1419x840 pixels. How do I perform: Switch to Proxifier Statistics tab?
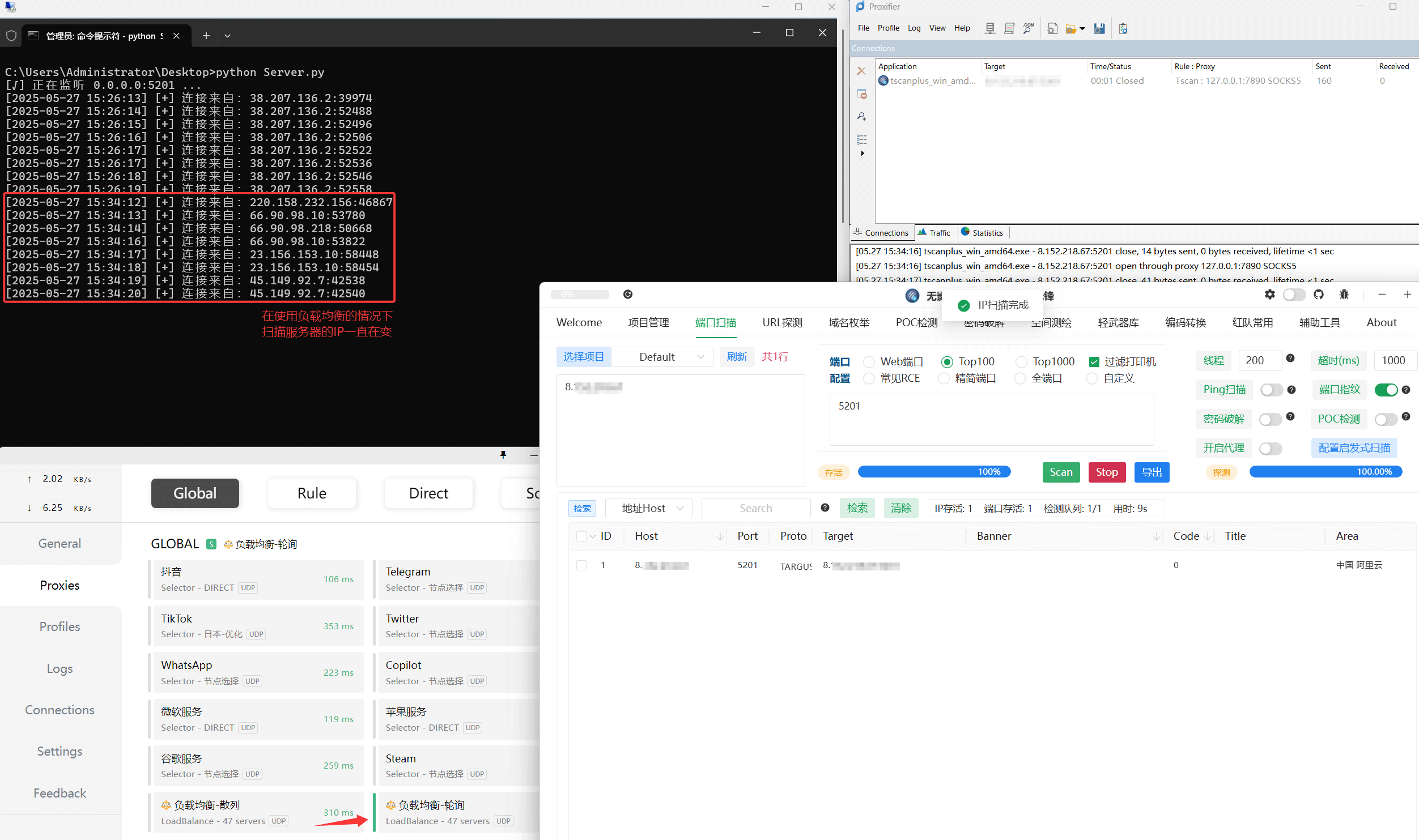(x=982, y=233)
